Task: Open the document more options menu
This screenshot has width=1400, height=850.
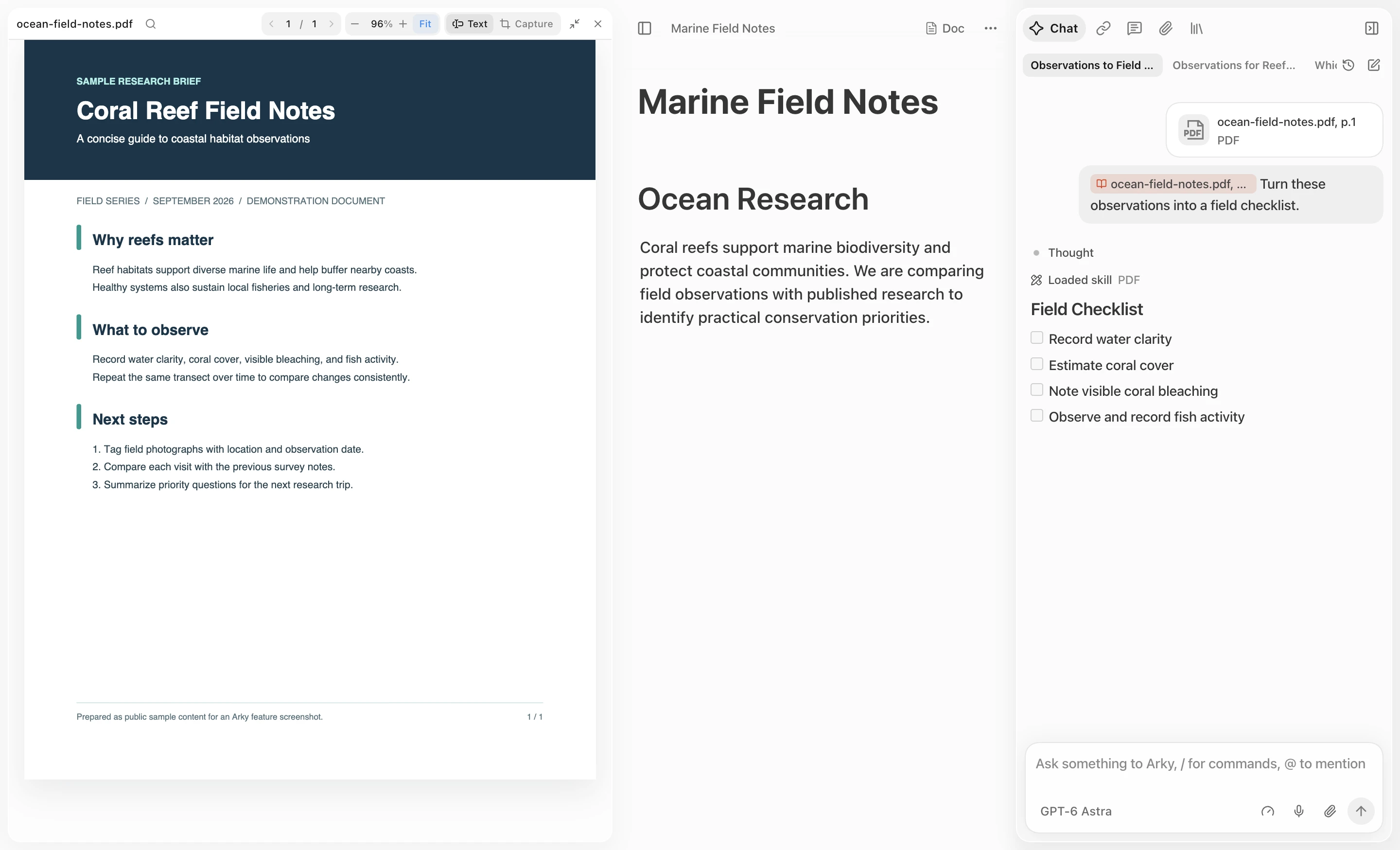Action: tap(990, 28)
